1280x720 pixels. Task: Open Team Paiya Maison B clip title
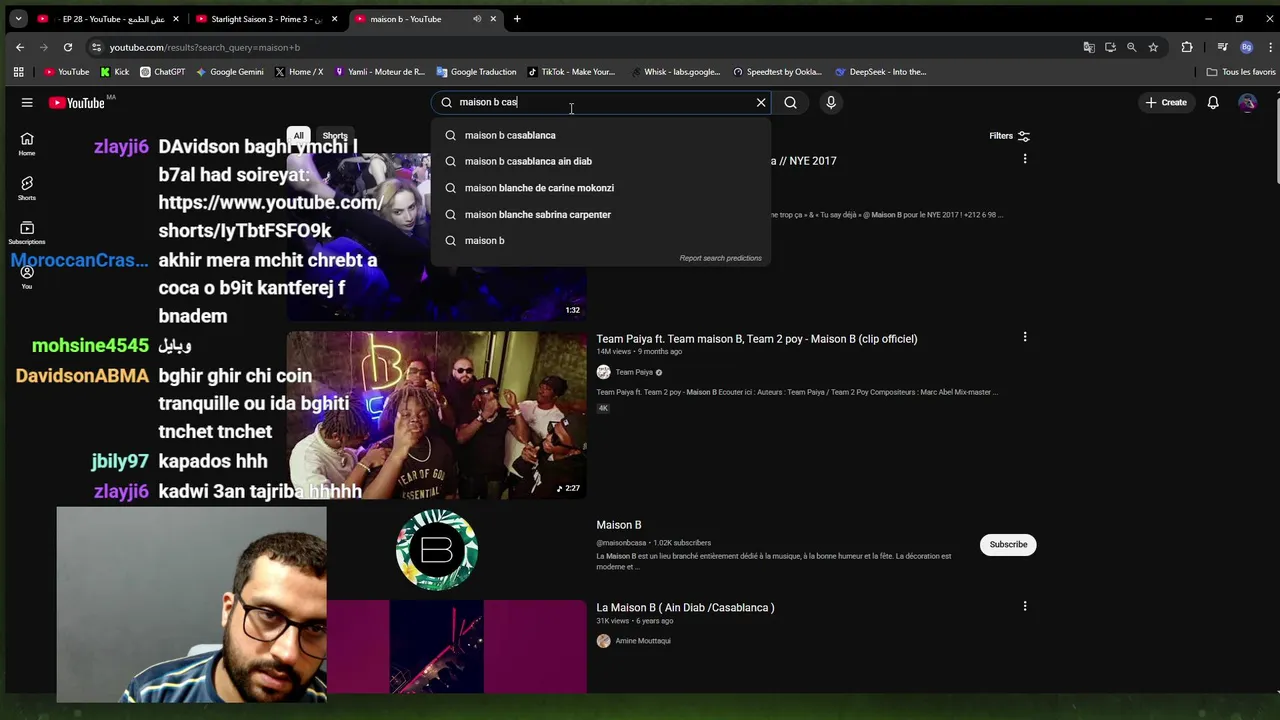[x=757, y=339]
